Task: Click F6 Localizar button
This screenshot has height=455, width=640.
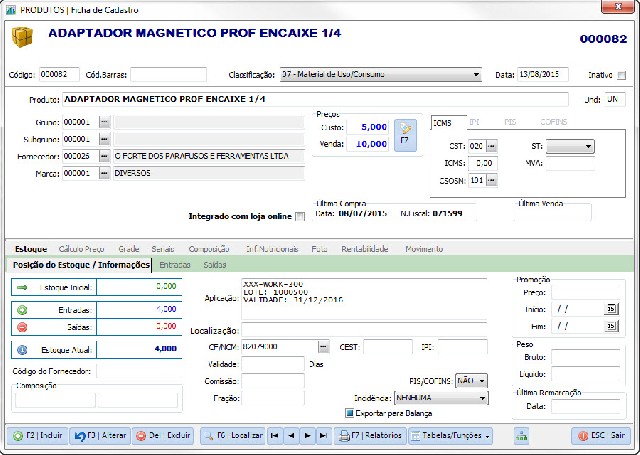Action: pos(233,436)
